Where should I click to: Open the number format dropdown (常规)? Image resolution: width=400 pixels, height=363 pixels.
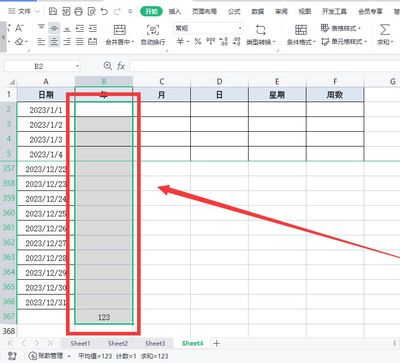pos(208,28)
